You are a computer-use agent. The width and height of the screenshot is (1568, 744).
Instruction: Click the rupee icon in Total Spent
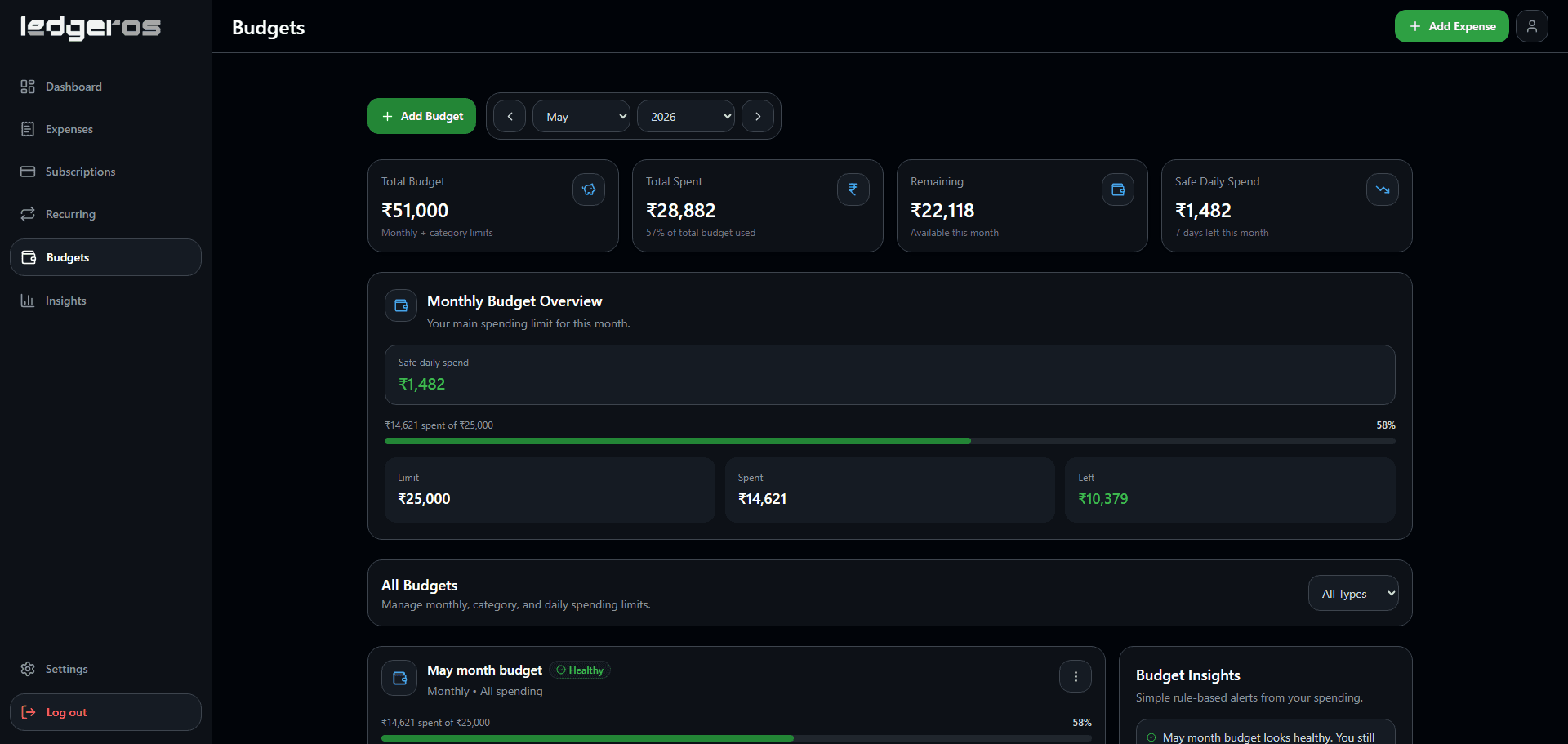(853, 189)
